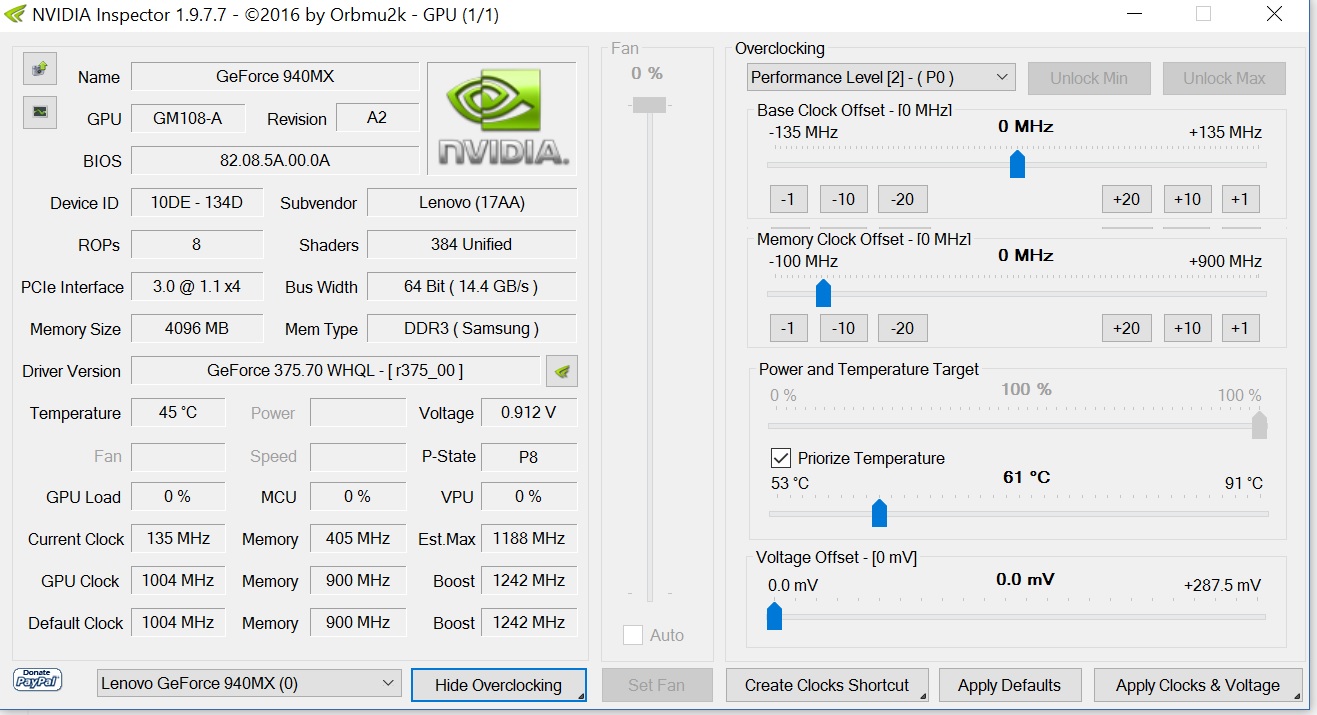Viewport: 1317px width, 715px height.
Task: Click the Temperature field showing 45 °C
Action: (178, 412)
